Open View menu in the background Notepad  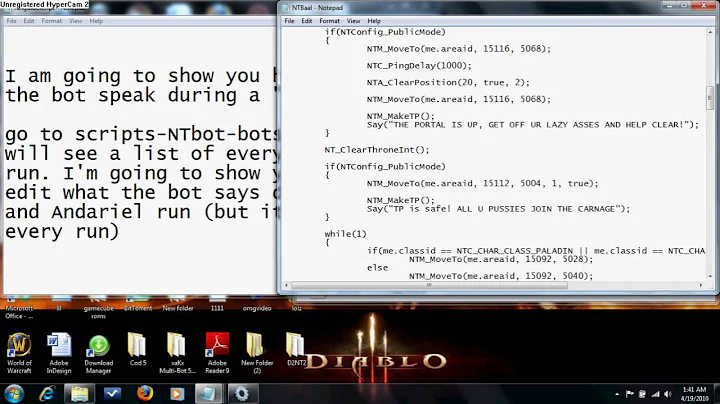[x=75, y=21]
